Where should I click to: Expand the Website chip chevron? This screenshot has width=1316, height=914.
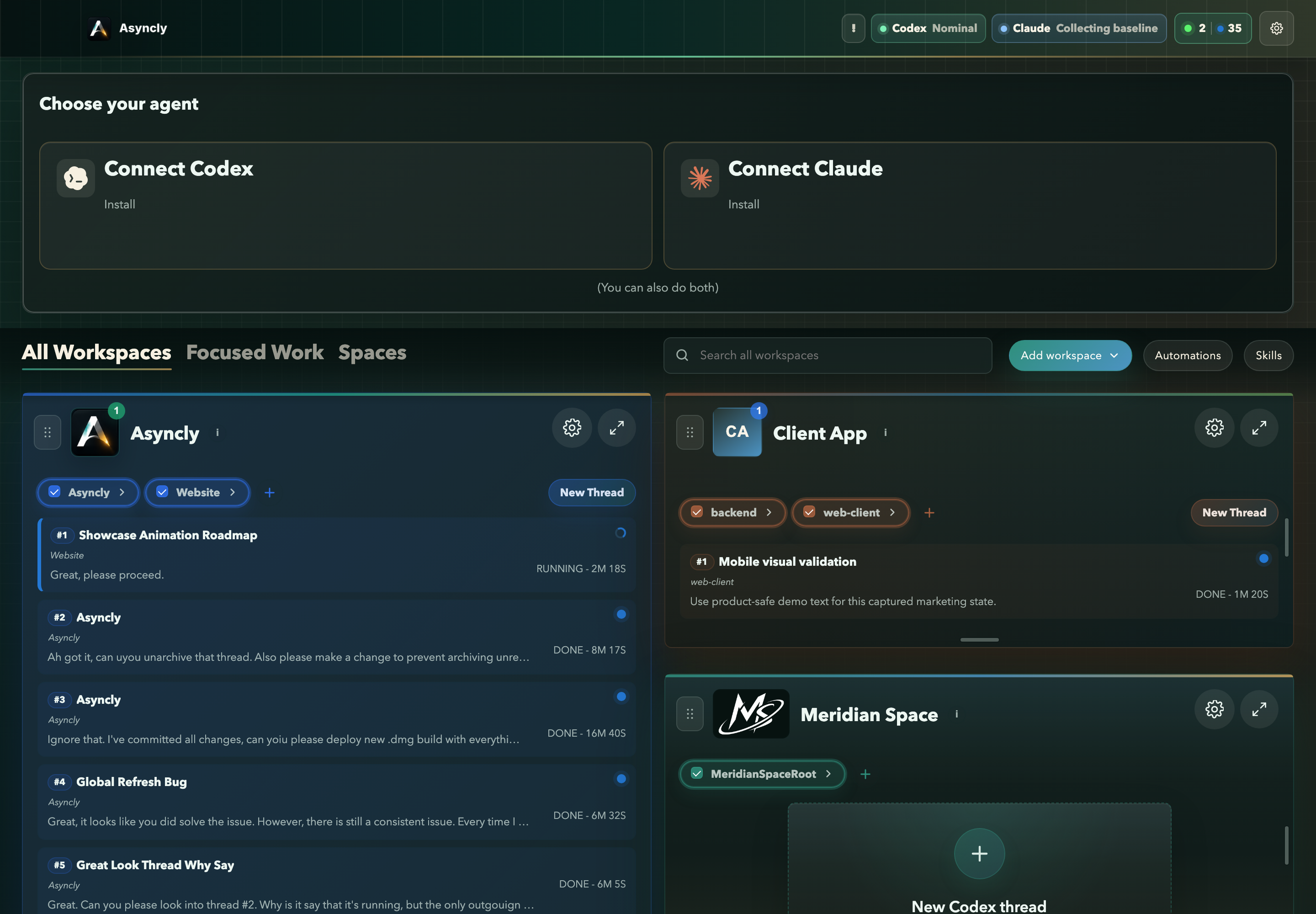tap(233, 493)
